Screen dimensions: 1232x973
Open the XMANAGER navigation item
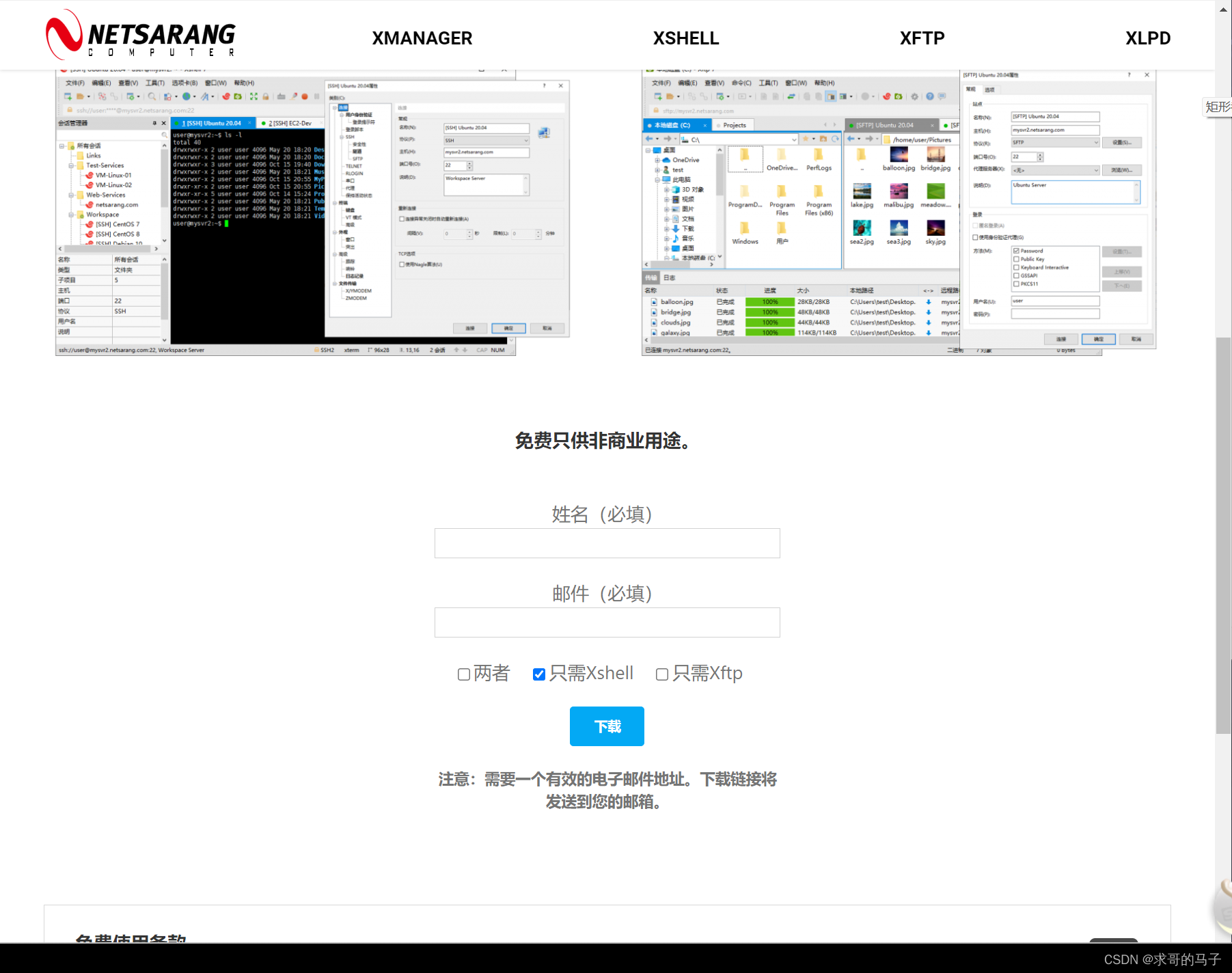click(422, 38)
